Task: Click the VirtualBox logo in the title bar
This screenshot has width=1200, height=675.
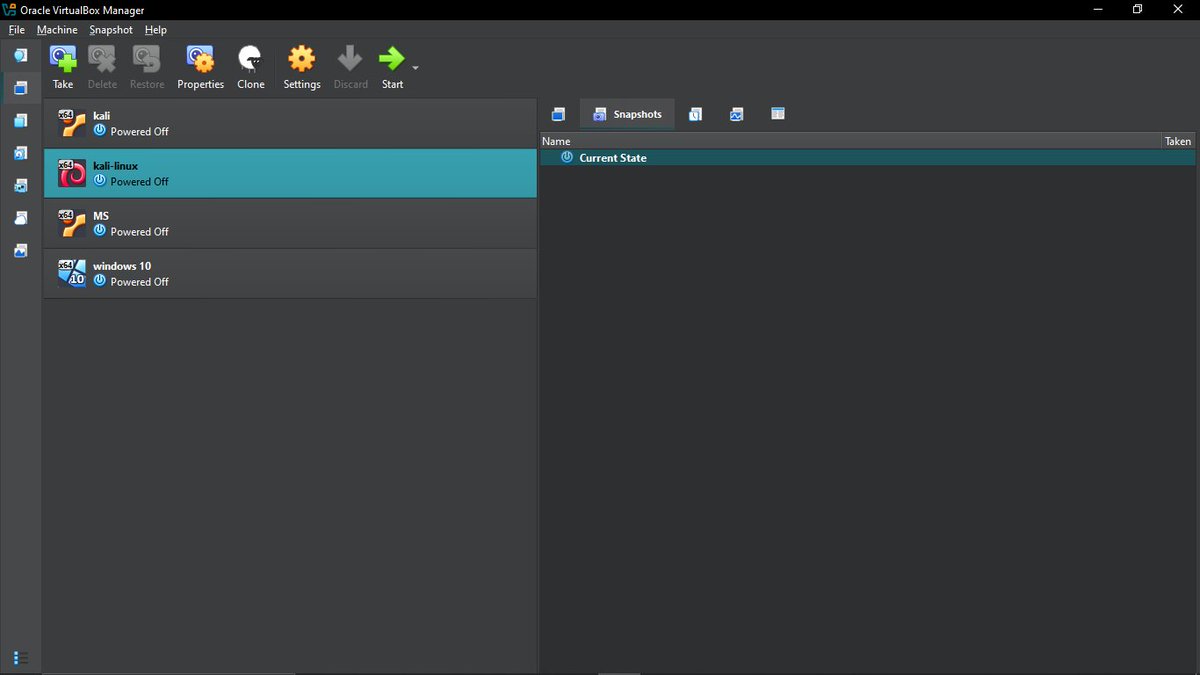Action: (10, 10)
